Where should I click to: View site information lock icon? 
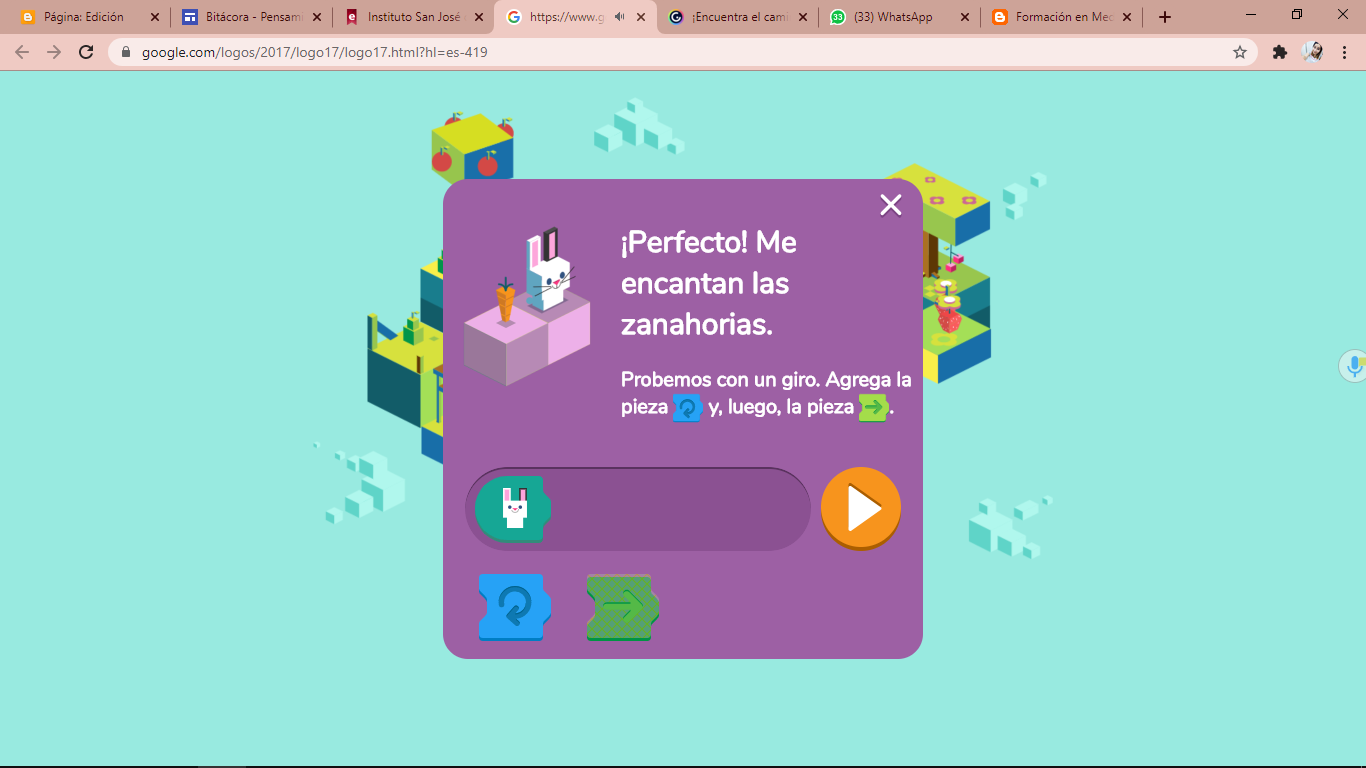[126, 52]
